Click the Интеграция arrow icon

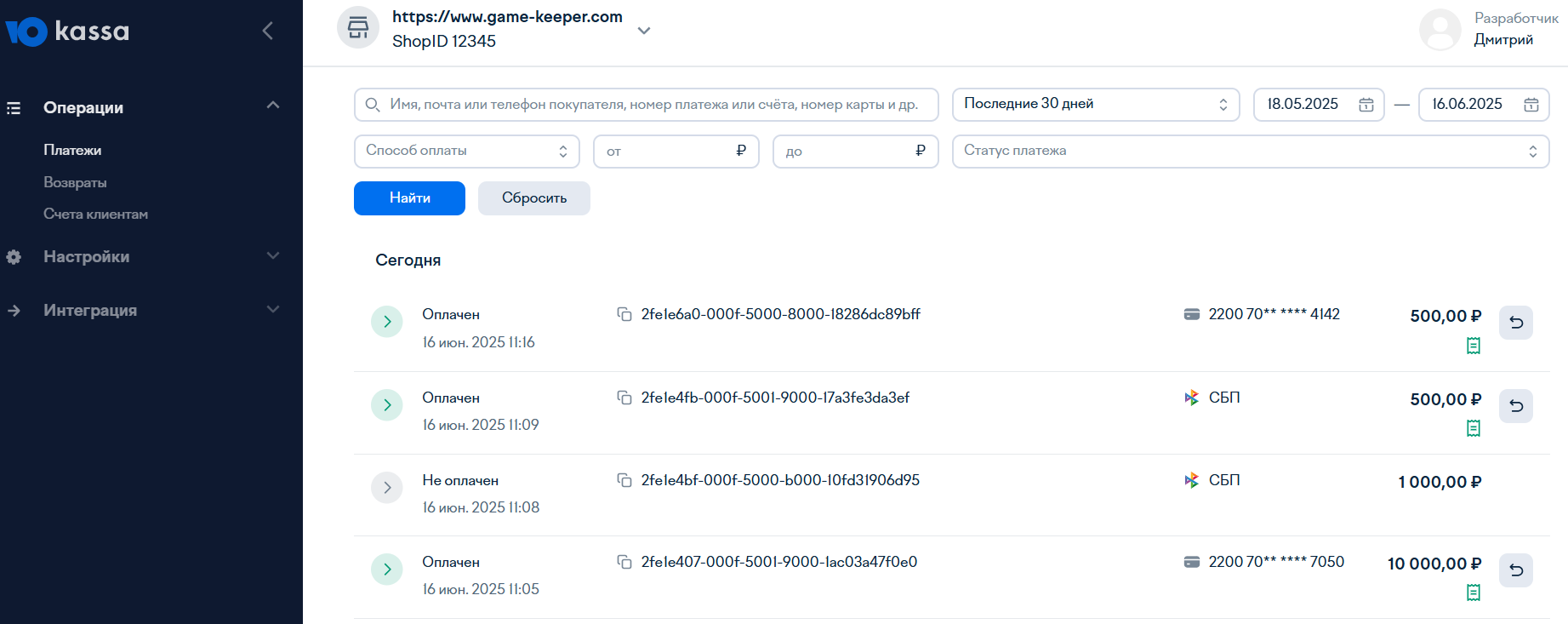click(x=14, y=311)
